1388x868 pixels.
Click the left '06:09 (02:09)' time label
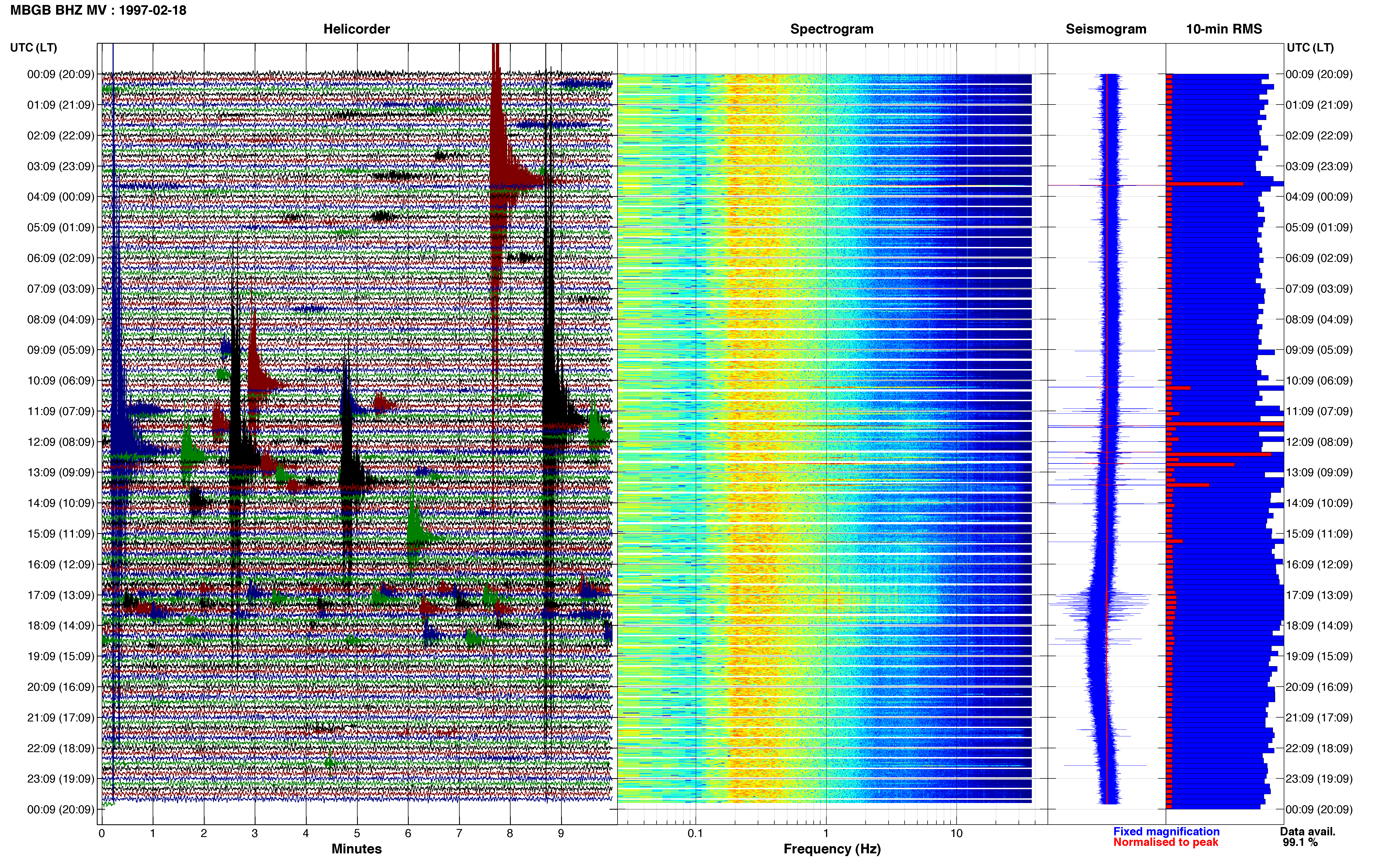coord(61,258)
